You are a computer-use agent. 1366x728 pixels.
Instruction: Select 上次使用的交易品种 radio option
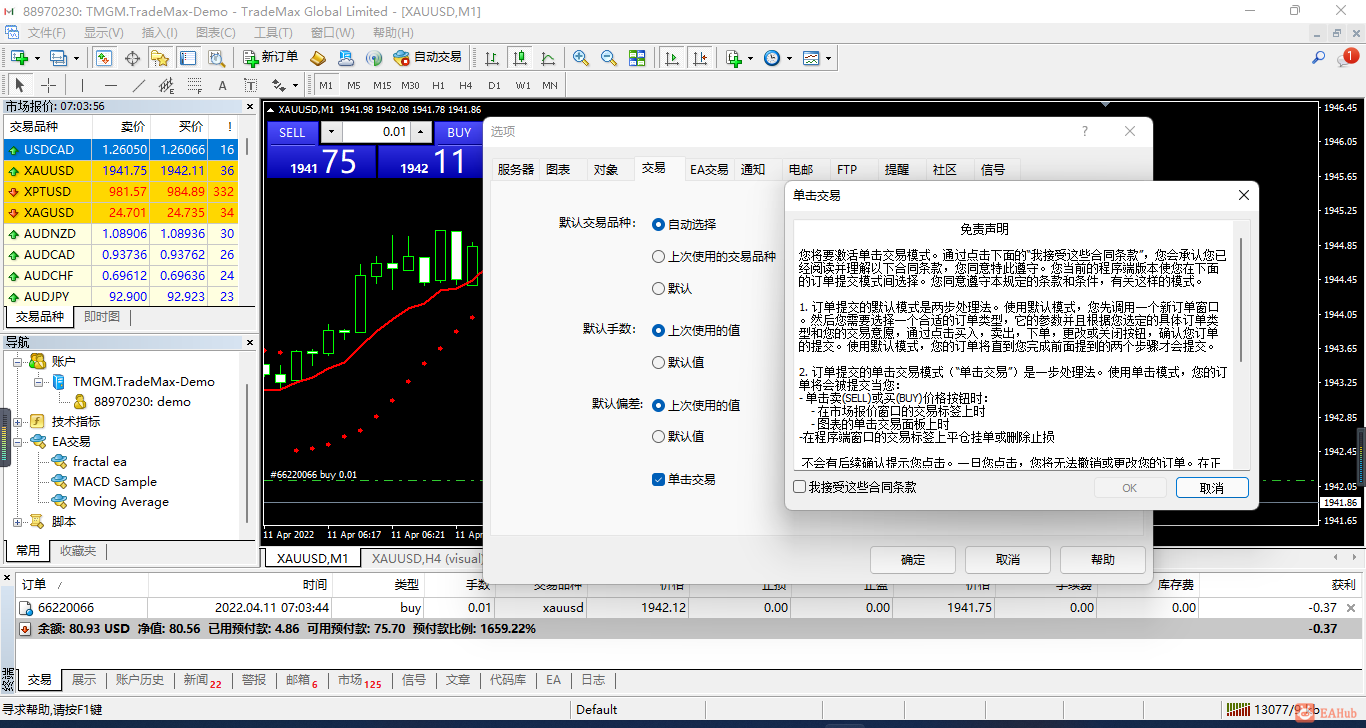point(658,256)
